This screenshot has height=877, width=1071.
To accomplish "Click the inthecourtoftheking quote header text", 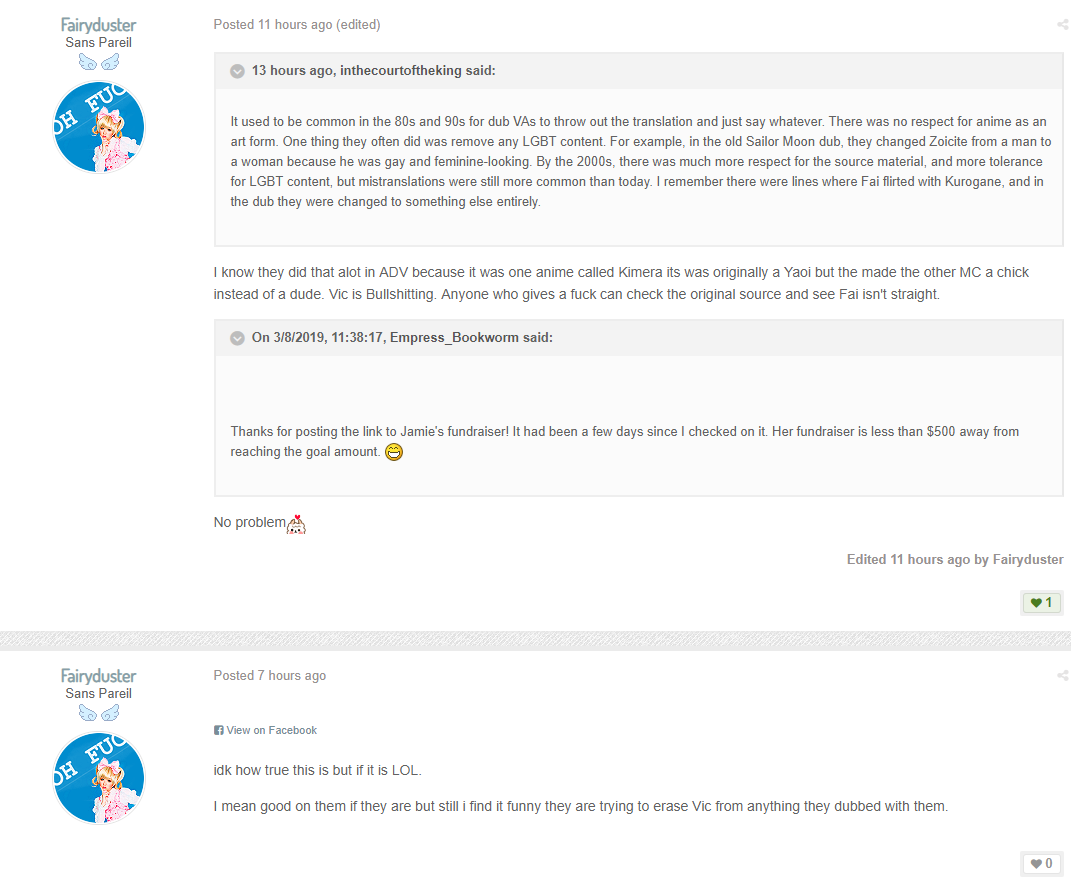I will (x=374, y=70).
